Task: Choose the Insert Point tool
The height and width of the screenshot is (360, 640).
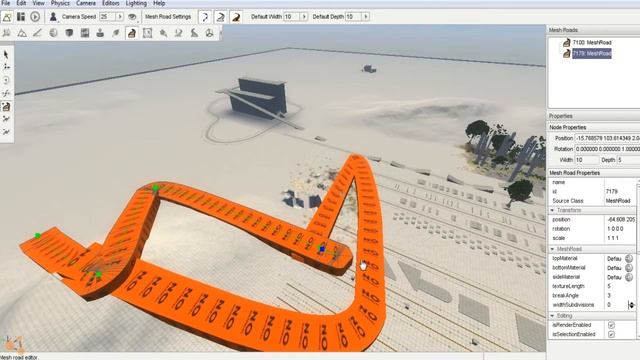Action: (6, 119)
